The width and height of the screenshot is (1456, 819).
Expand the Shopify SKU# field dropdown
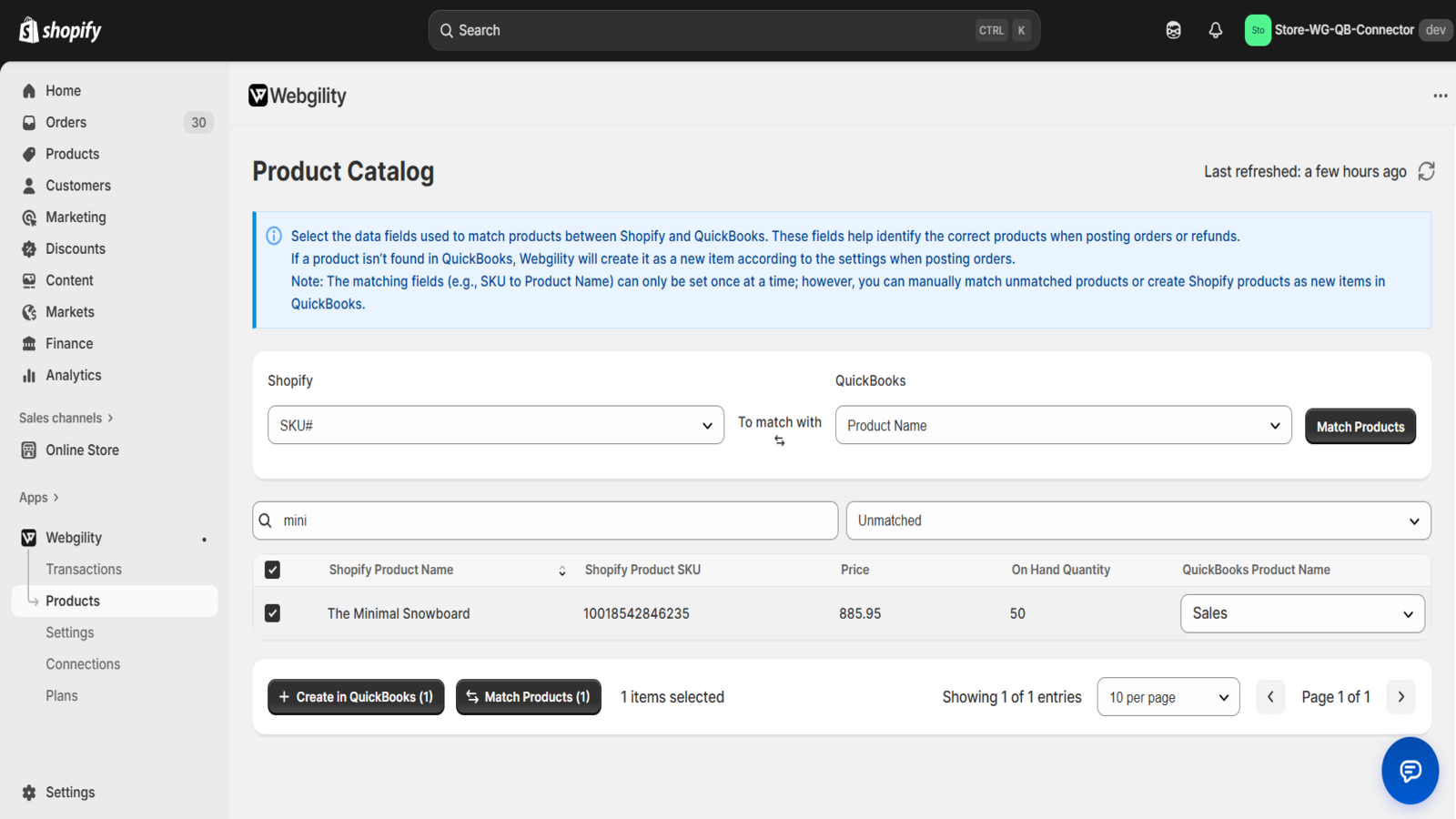click(x=495, y=425)
